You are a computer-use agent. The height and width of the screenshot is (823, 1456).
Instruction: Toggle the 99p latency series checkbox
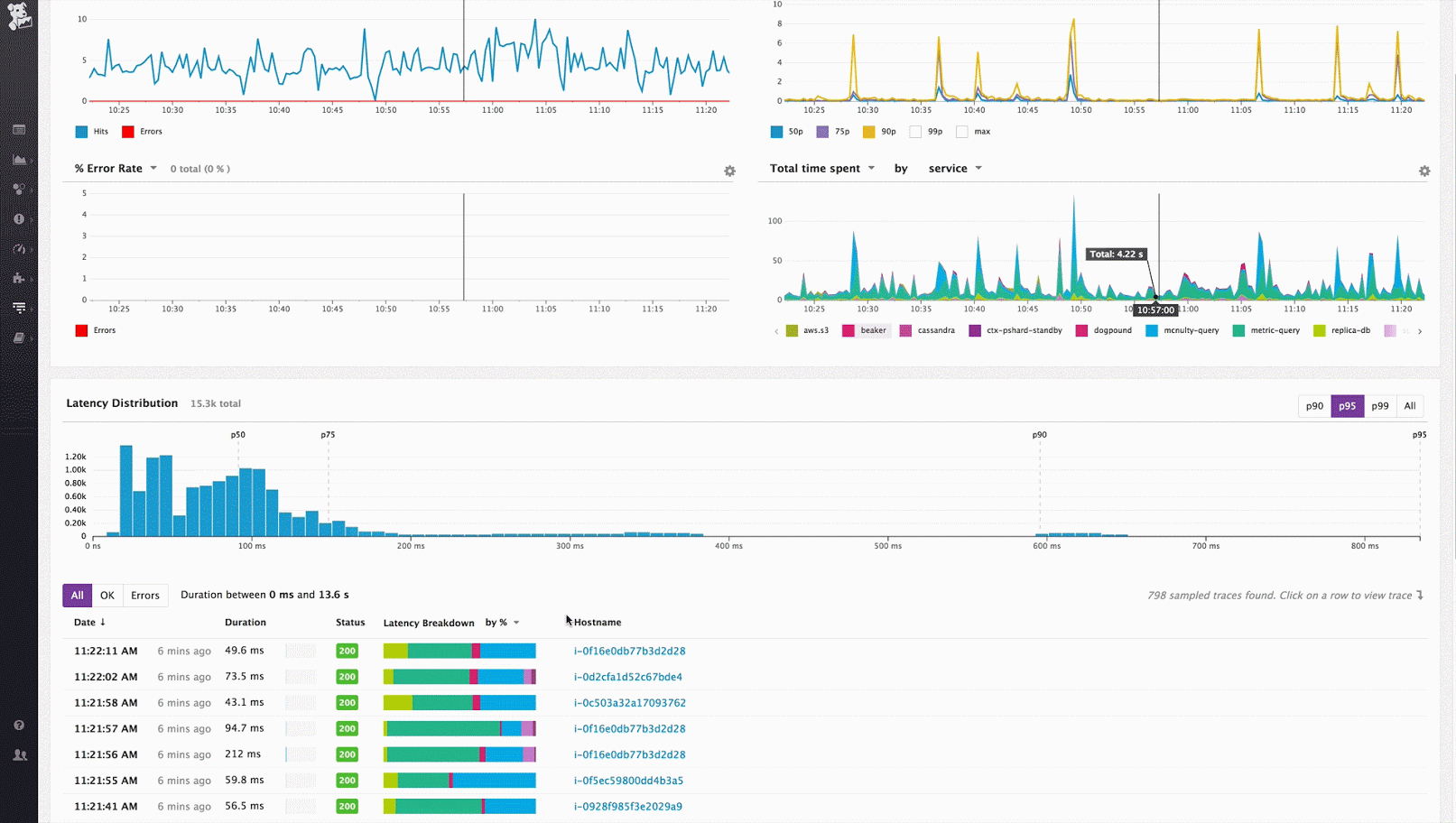pos(915,132)
